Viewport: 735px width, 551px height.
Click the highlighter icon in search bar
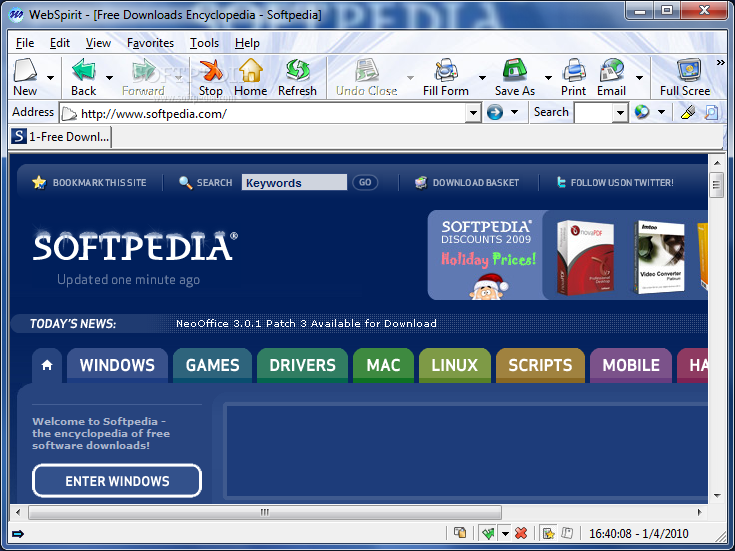(x=688, y=112)
